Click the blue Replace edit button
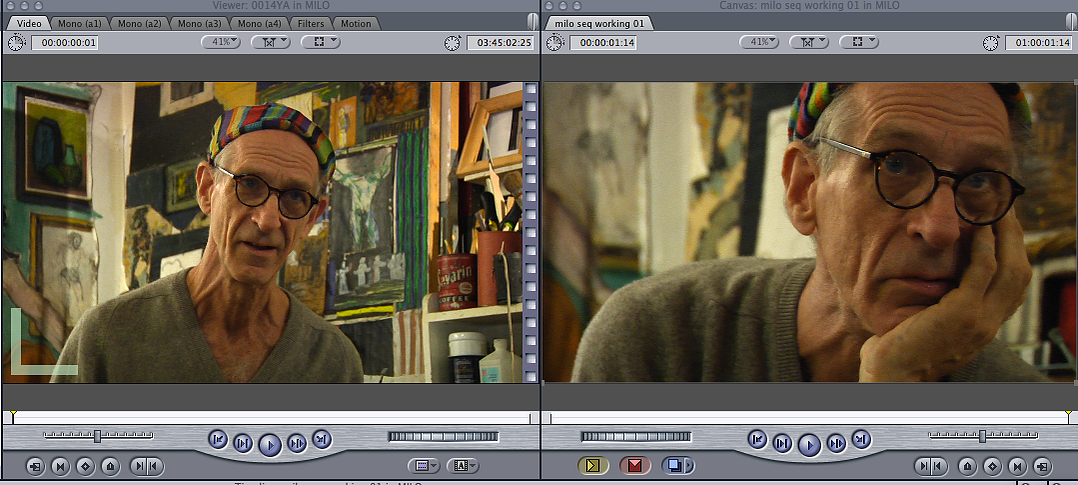 point(674,466)
